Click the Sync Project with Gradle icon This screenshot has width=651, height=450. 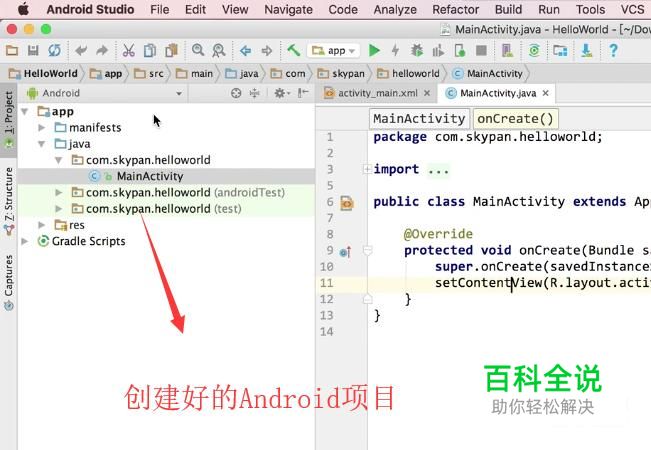[534, 51]
